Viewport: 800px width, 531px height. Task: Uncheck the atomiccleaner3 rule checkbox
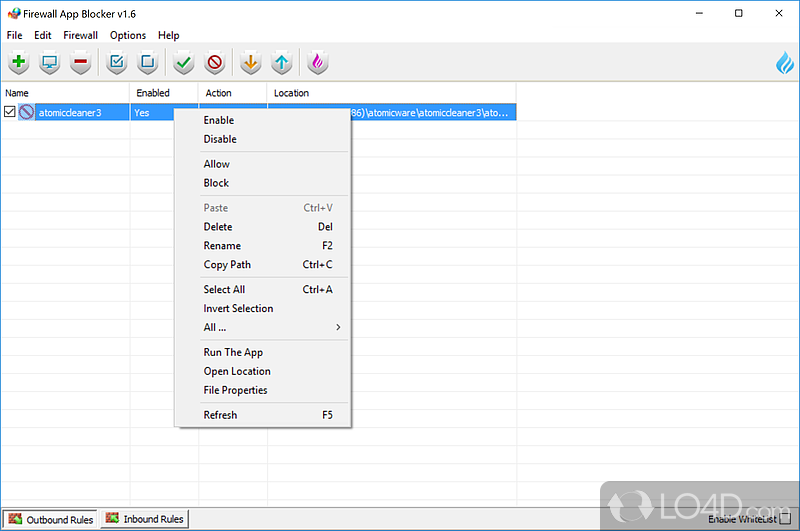(10, 113)
